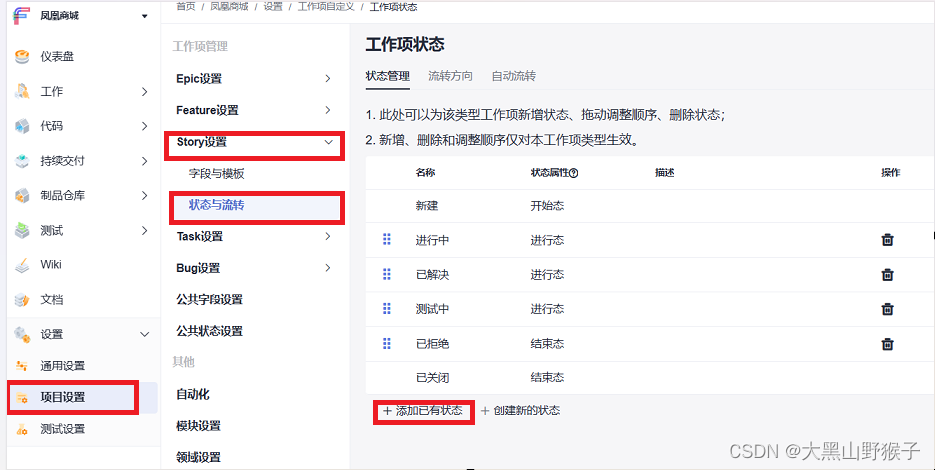Click the 工作 sidebar icon

click(22, 91)
